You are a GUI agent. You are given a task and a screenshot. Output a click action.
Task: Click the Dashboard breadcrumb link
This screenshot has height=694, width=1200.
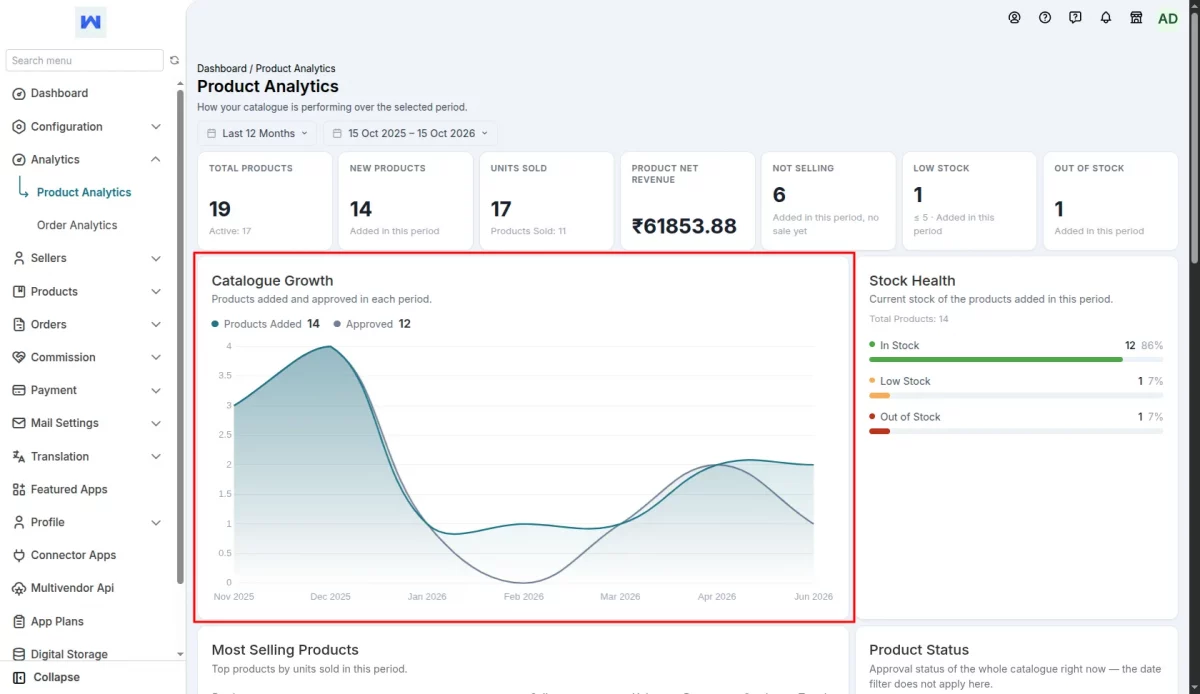point(221,69)
